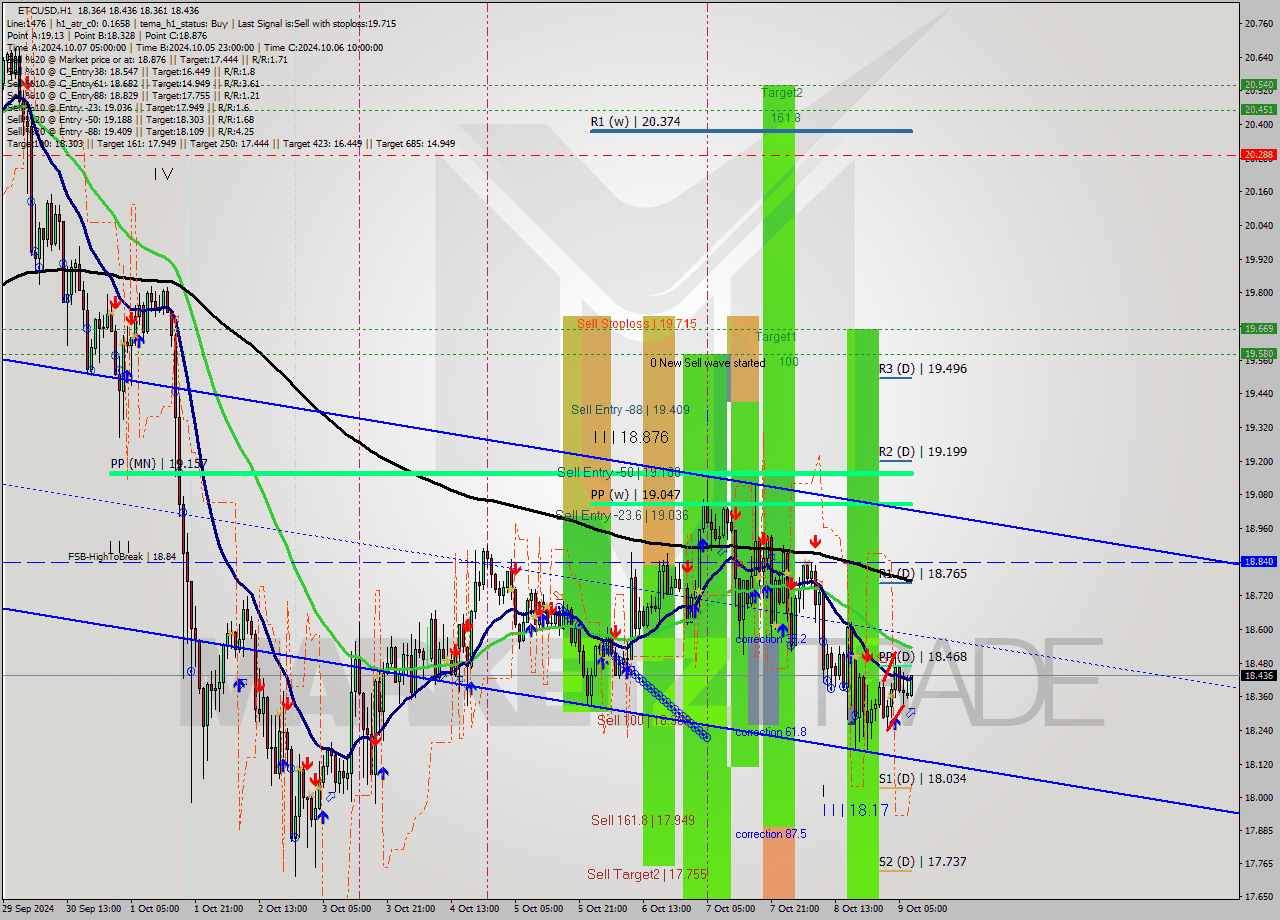The width and height of the screenshot is (1280, 920).
Task: Click the 3 Oct 05:00 time label
Action: click(x=345, y=909)
